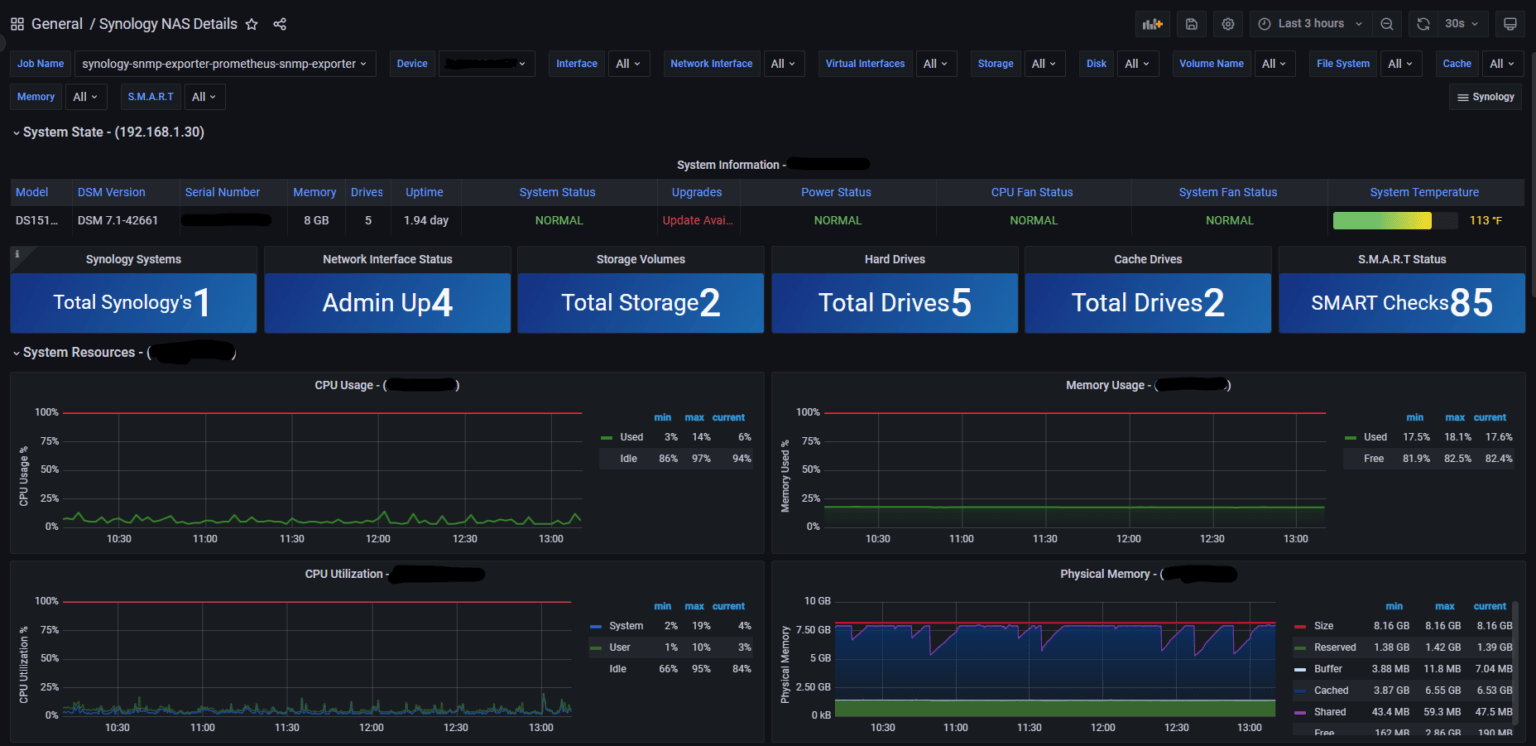Select the Save dashboard icon
The width and height of the screenshot is (1536, 746).
point(1190,23)
